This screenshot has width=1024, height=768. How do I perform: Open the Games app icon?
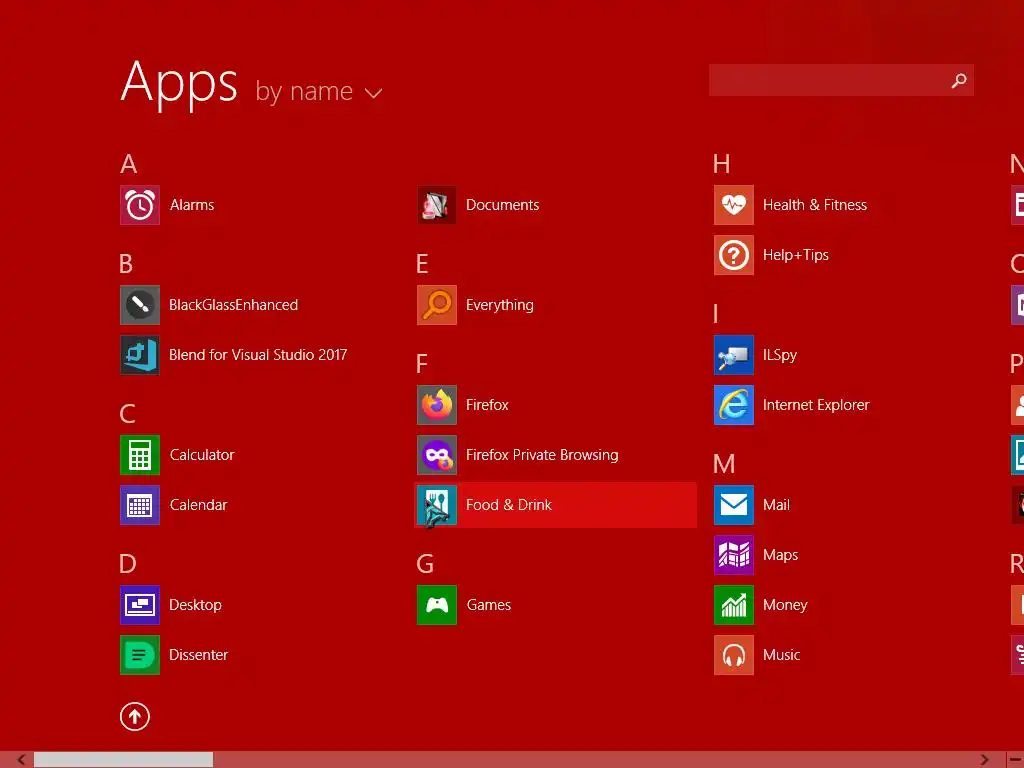[x=437, y=605]
